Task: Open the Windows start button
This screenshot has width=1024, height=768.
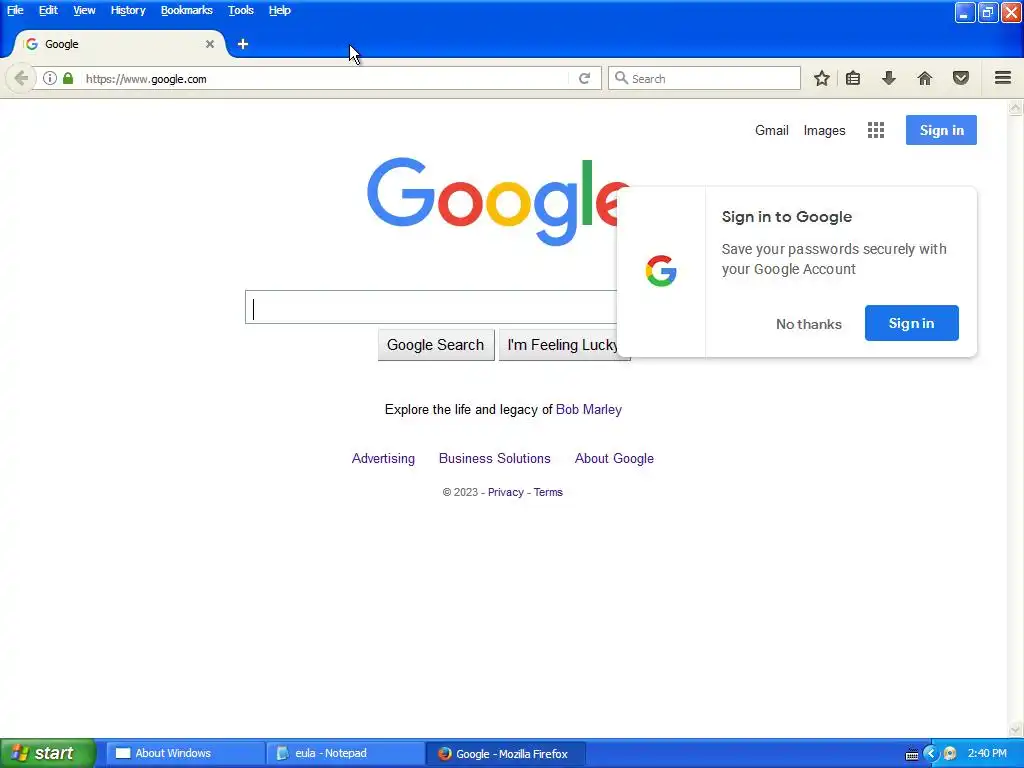Action: tap(48, 753)
